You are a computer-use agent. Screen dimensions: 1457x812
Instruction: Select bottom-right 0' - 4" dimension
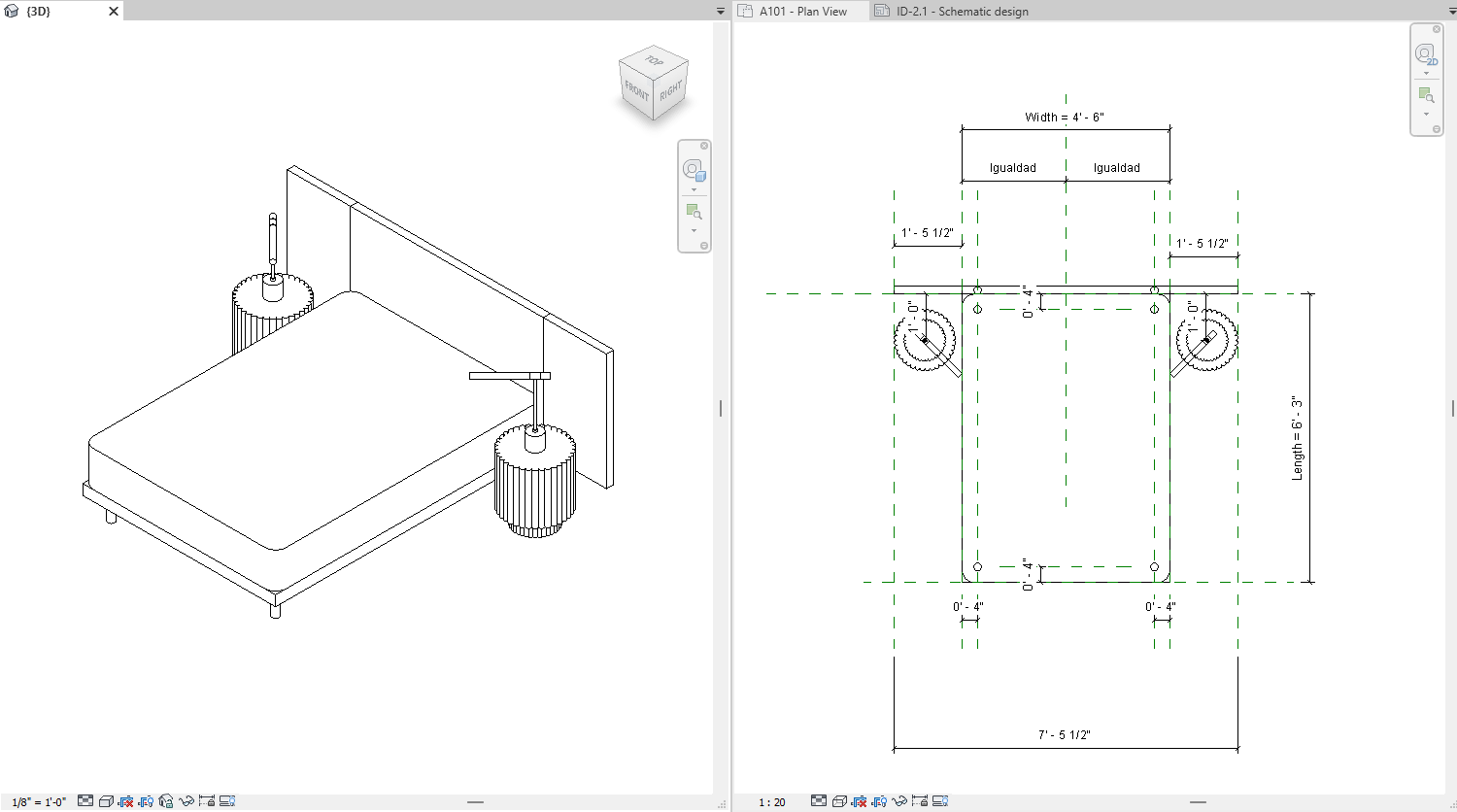coord(1161,607)
